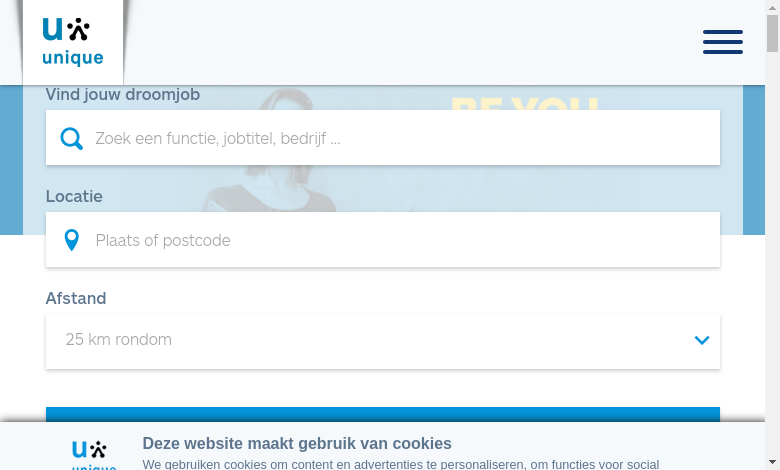Click the magnifying glass search icon
Viewport: 780px width, 470px height.
[72, 138]
